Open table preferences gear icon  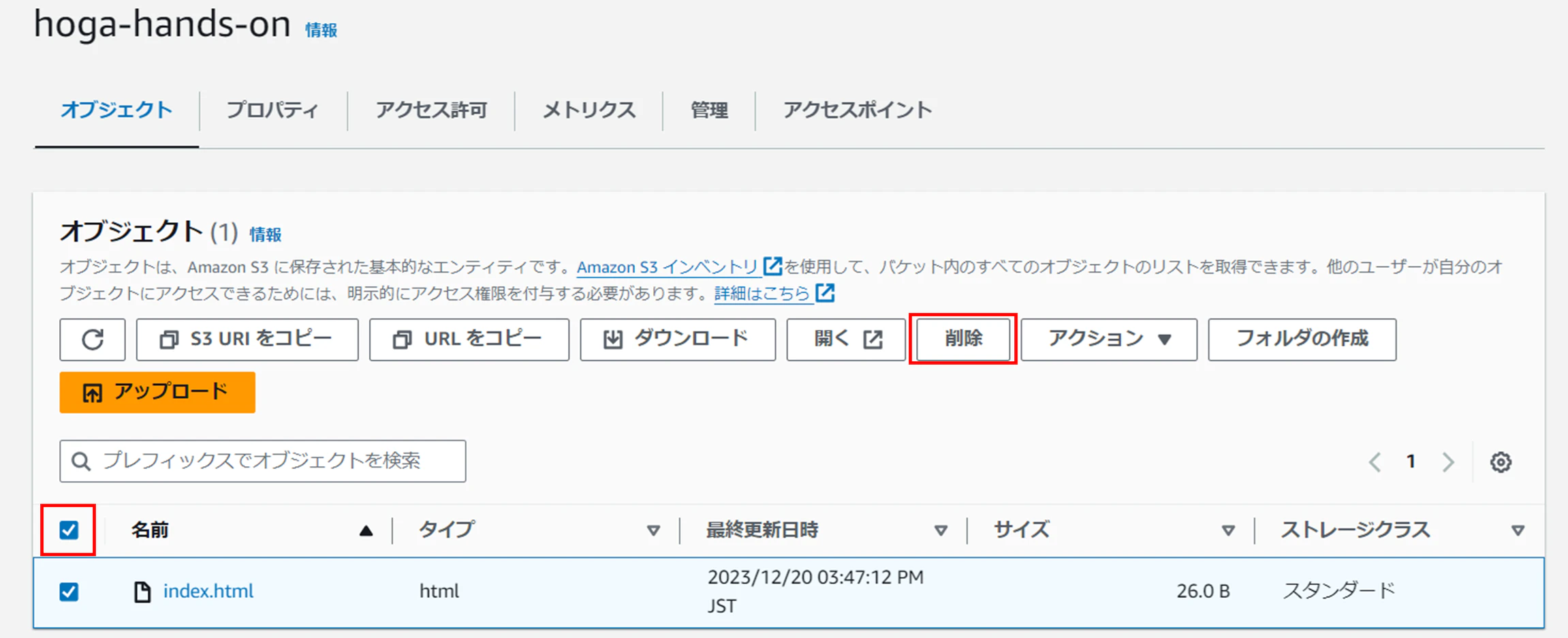click(1501, 462)
